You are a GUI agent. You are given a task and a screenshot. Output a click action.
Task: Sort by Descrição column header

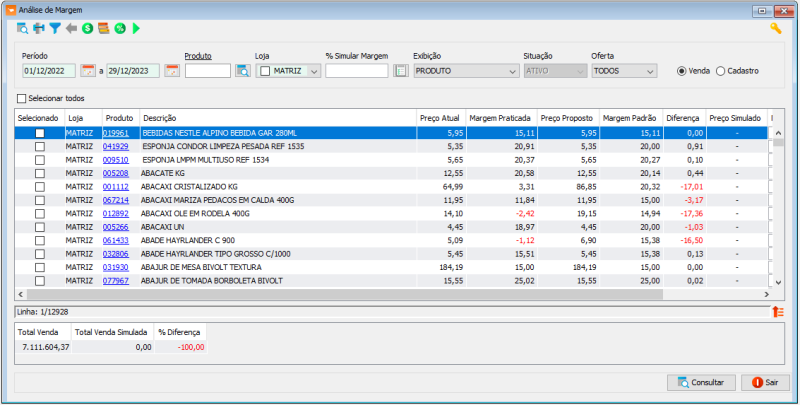(x=278, y=118)
